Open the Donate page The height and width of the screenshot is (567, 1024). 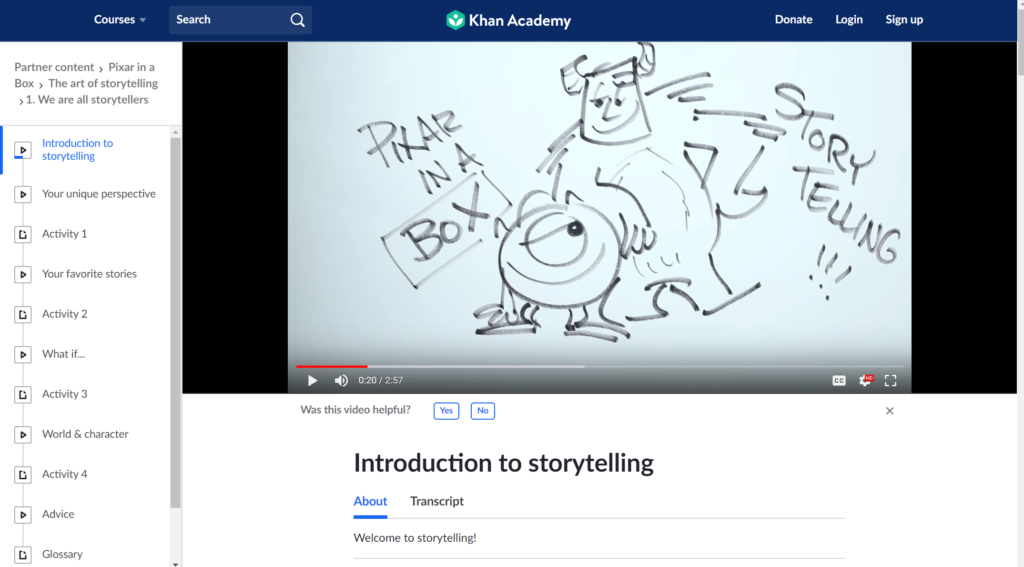(793, 20)
